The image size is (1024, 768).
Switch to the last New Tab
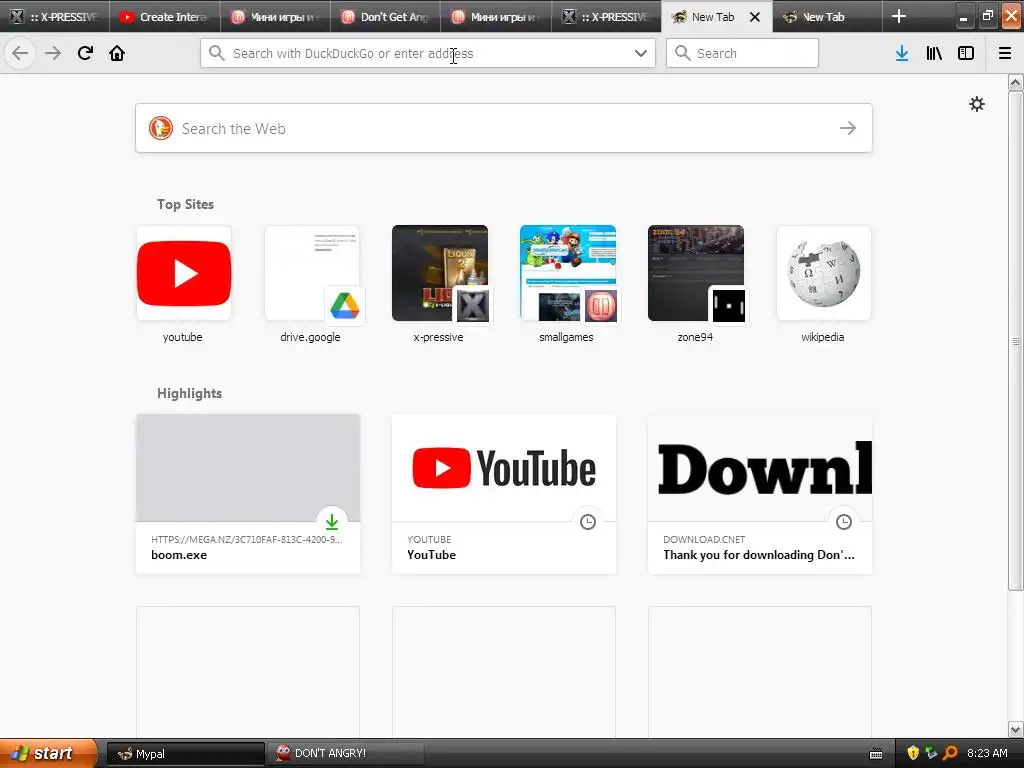pos(826,16)
